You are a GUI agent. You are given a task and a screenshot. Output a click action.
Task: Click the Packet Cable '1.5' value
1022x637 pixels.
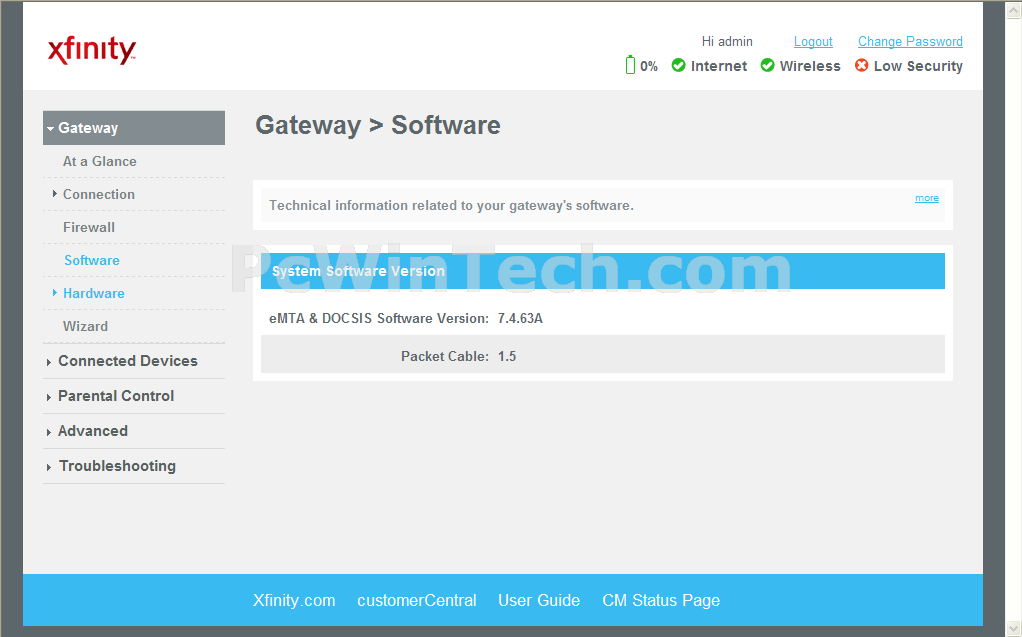tap(507, 356)
